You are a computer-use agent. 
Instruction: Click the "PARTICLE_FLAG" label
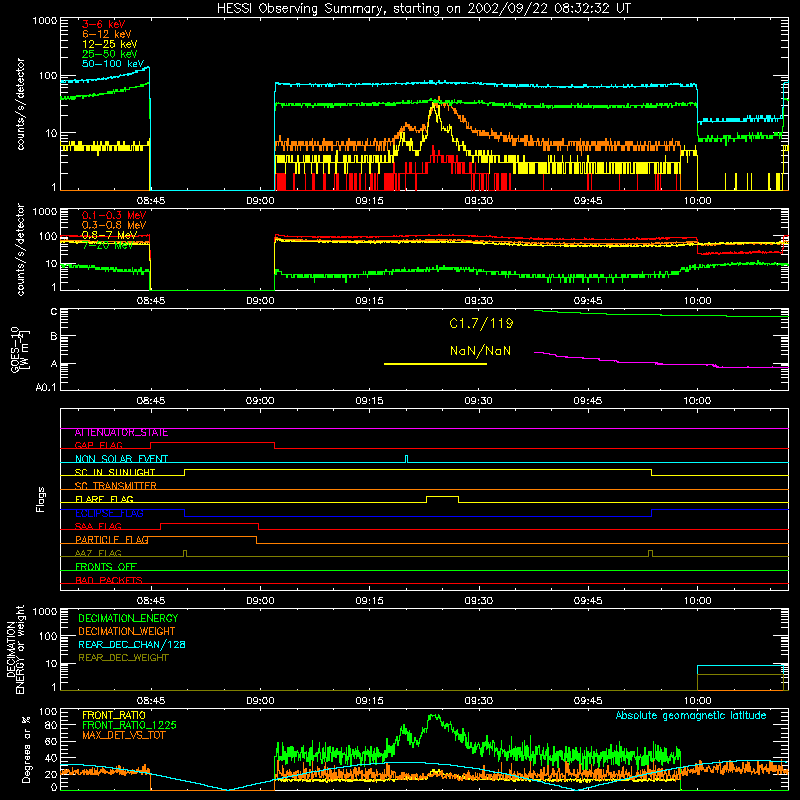[112, 540]
